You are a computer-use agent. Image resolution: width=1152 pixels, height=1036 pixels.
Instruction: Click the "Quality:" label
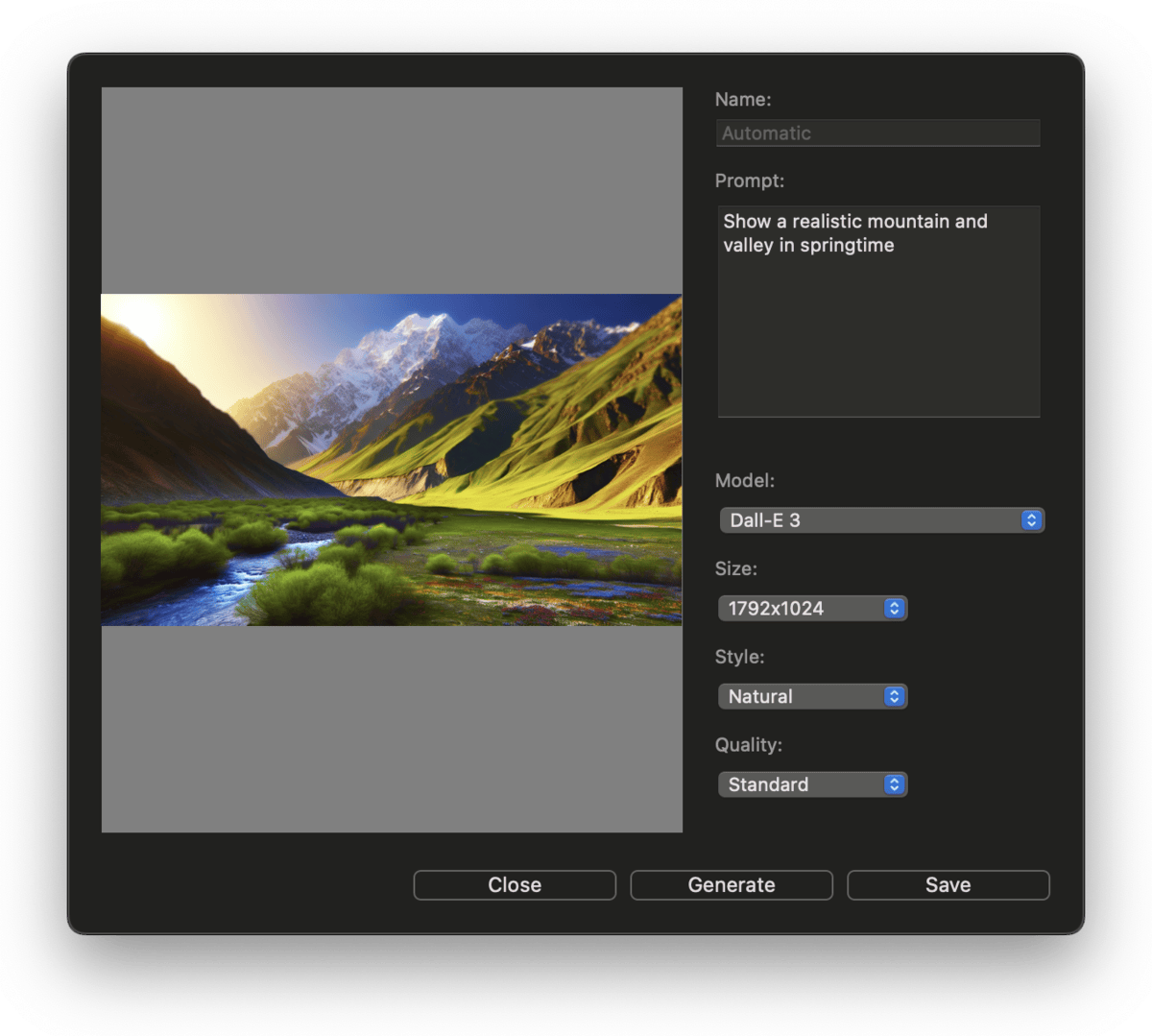click(x=749, y=745)
